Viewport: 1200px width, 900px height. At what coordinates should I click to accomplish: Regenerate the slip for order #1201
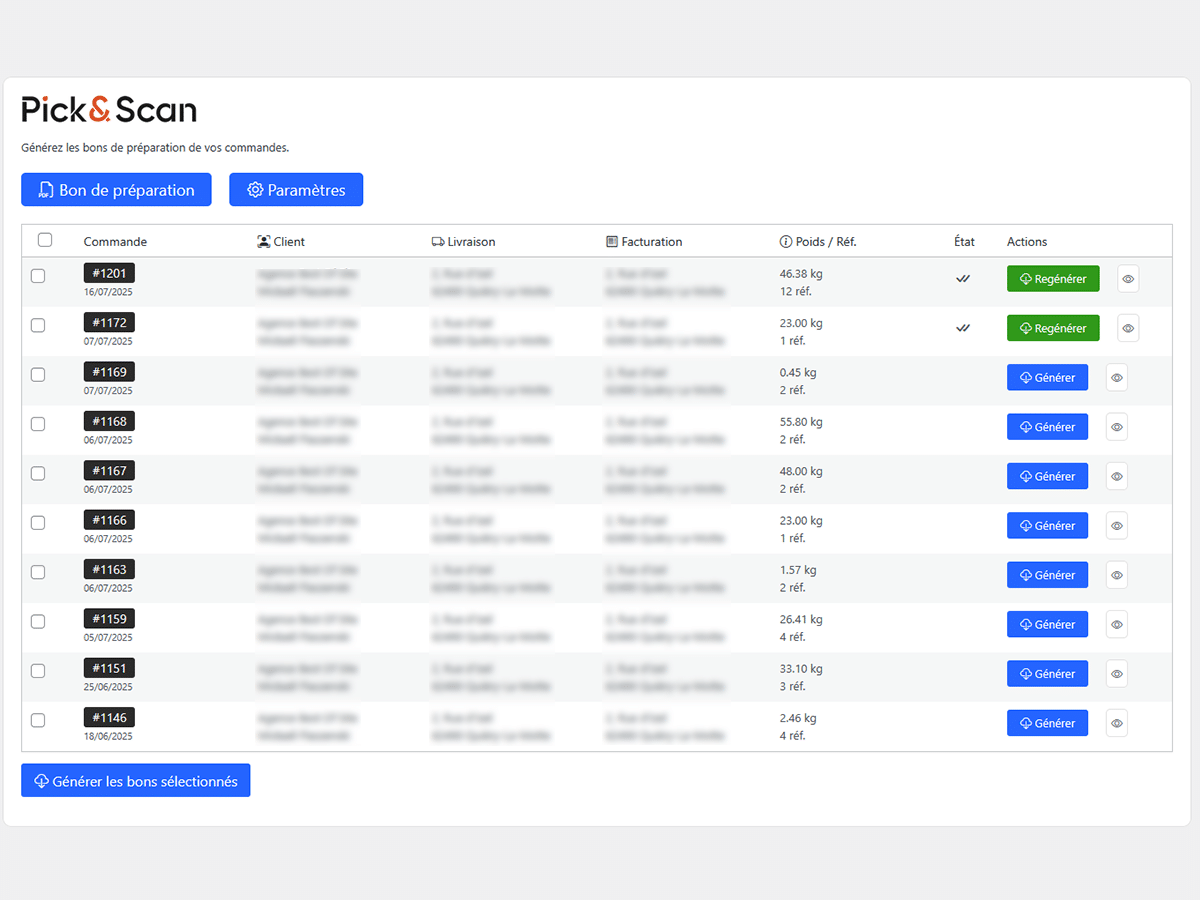pos(1052,279)
